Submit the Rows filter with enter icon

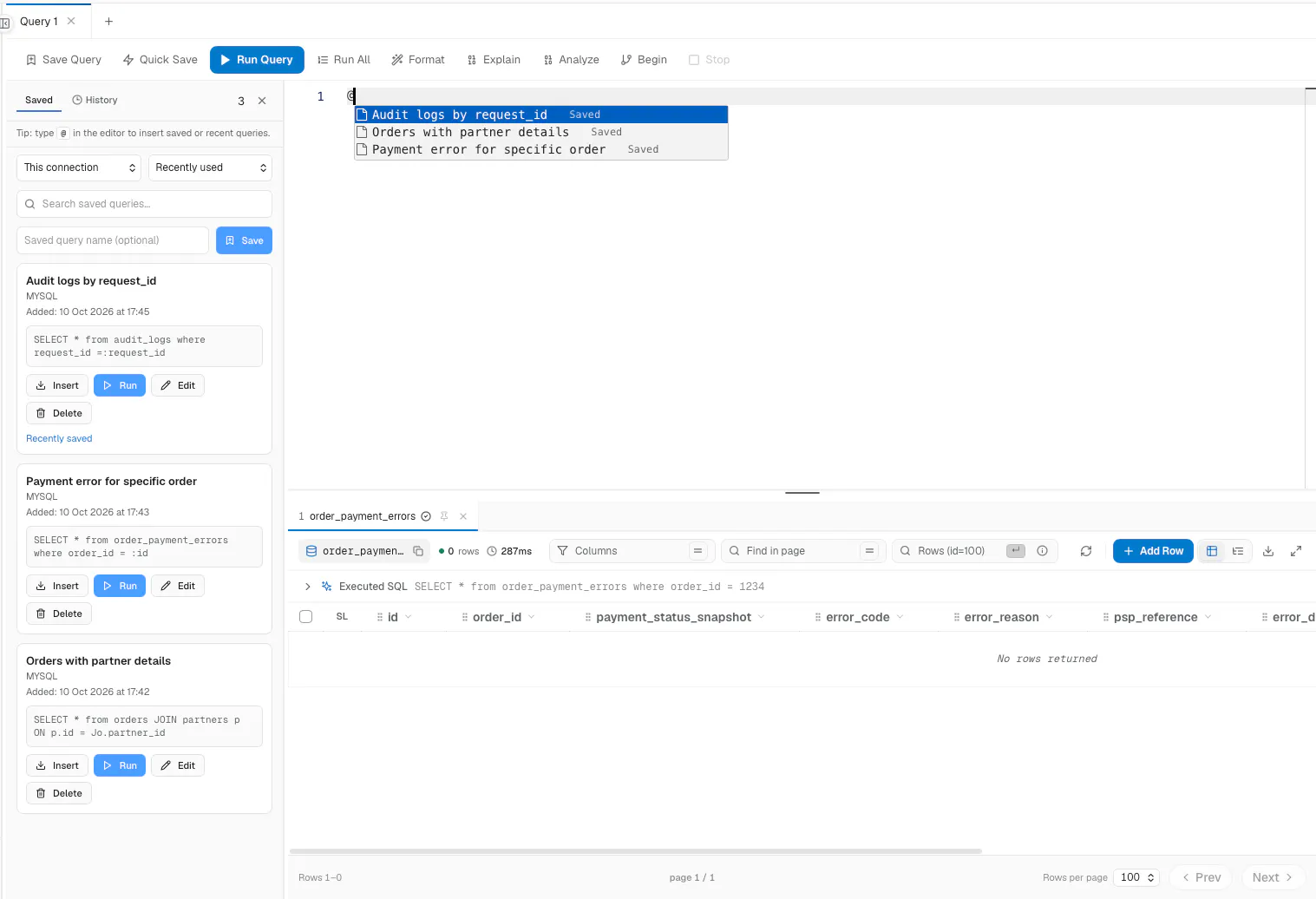pos(1016,551)
